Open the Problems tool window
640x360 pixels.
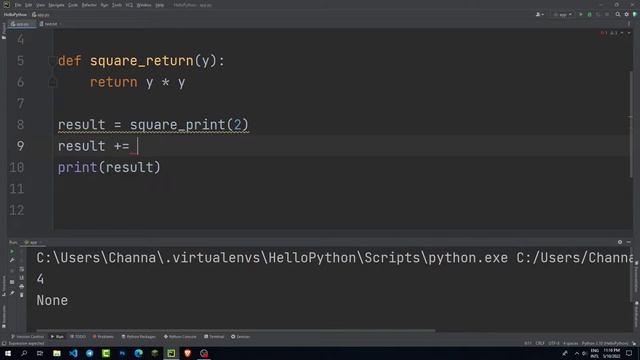click(x=103, y=337)
